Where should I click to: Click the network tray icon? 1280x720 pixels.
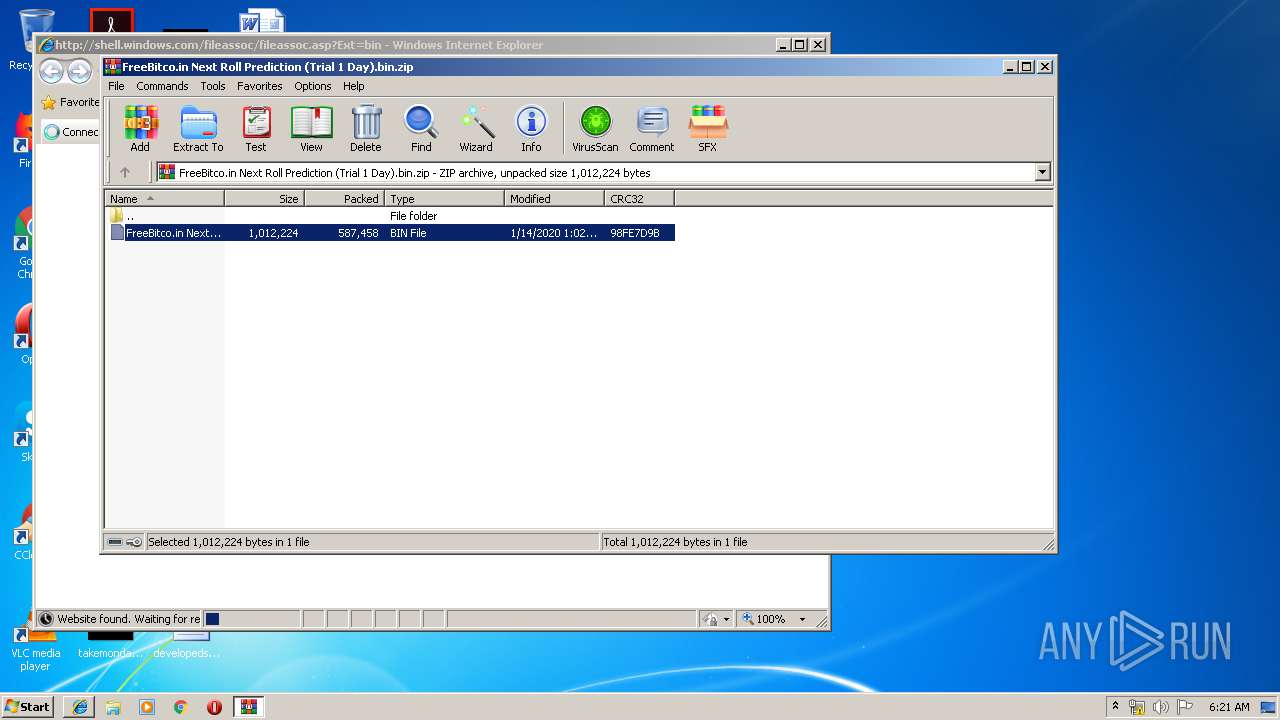[1137, 707]
